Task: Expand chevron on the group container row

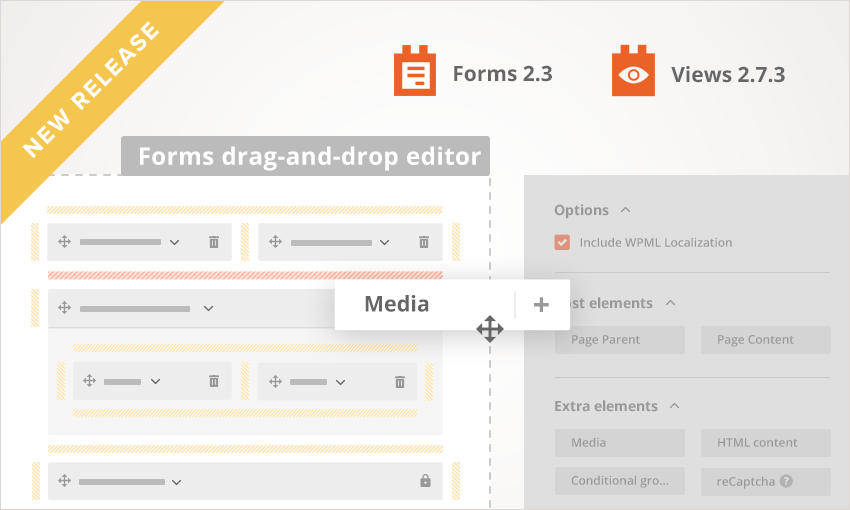Action: pyautogui.click(x=208, y=308)
